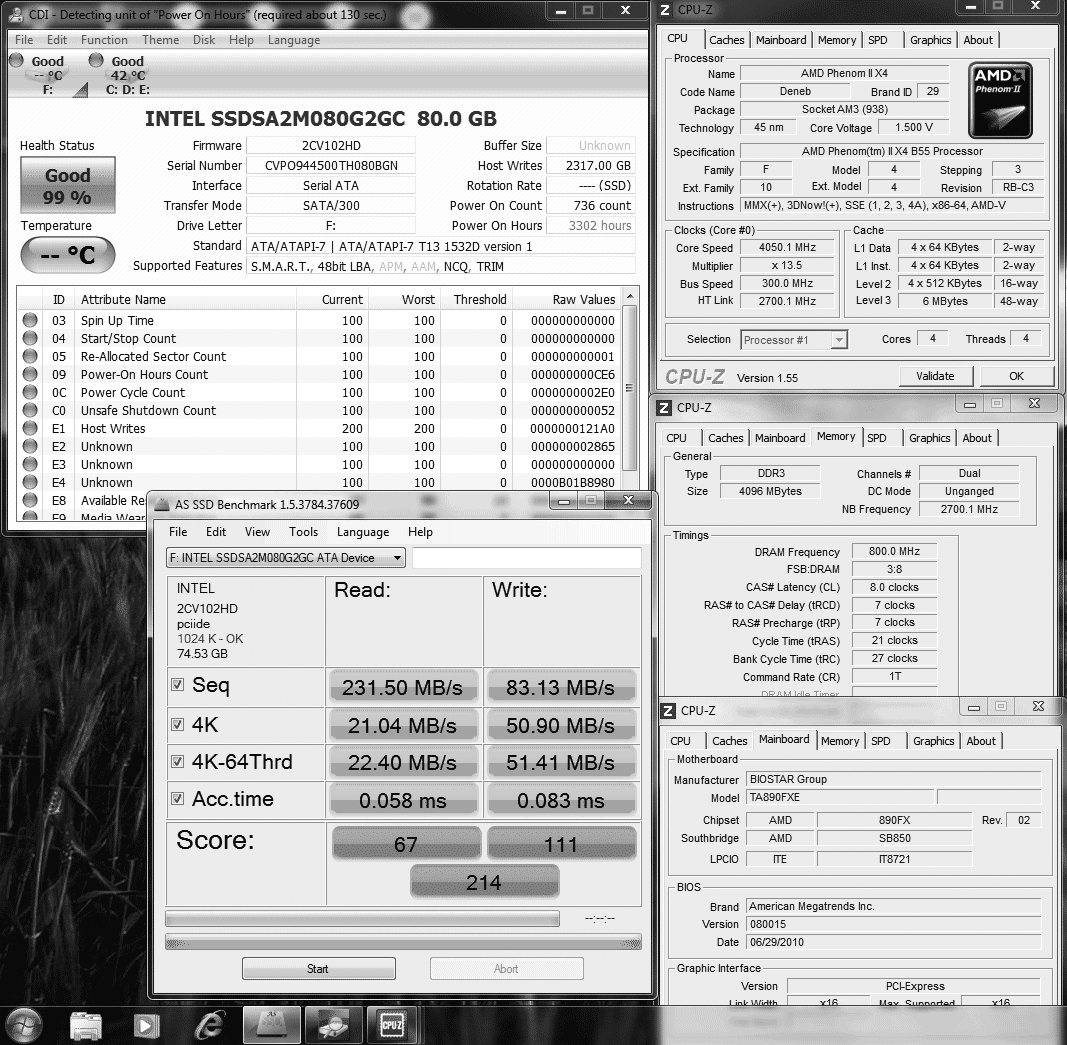Switch to AS SSD taskbar icon
The height and width of the screenshot is (1045, 1067).
271,1025
